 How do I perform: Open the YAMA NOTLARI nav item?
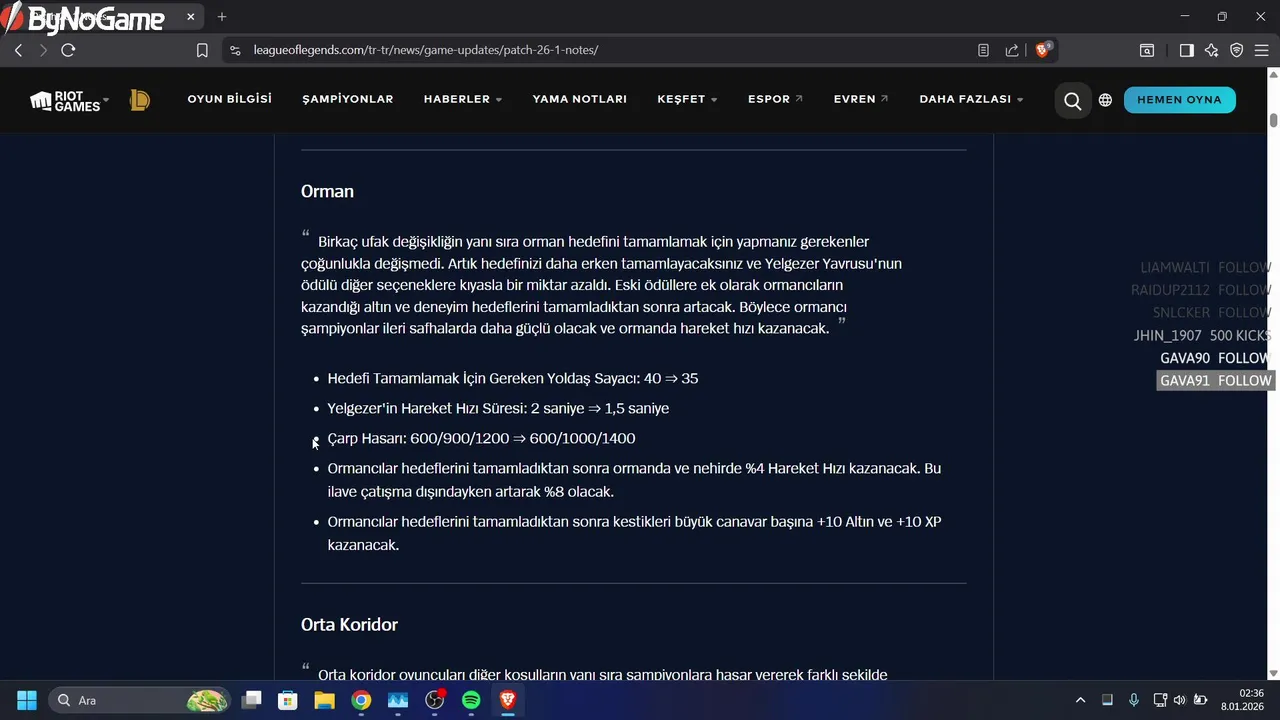coord(579,99)
